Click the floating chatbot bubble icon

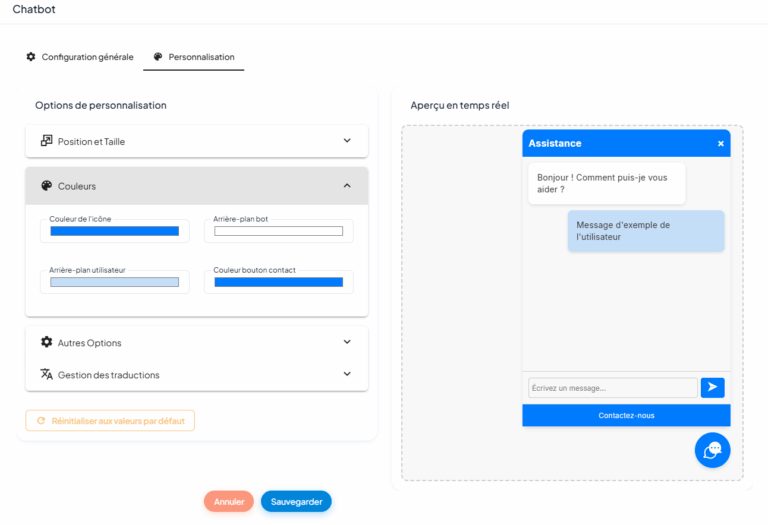[x=712, y=450]
